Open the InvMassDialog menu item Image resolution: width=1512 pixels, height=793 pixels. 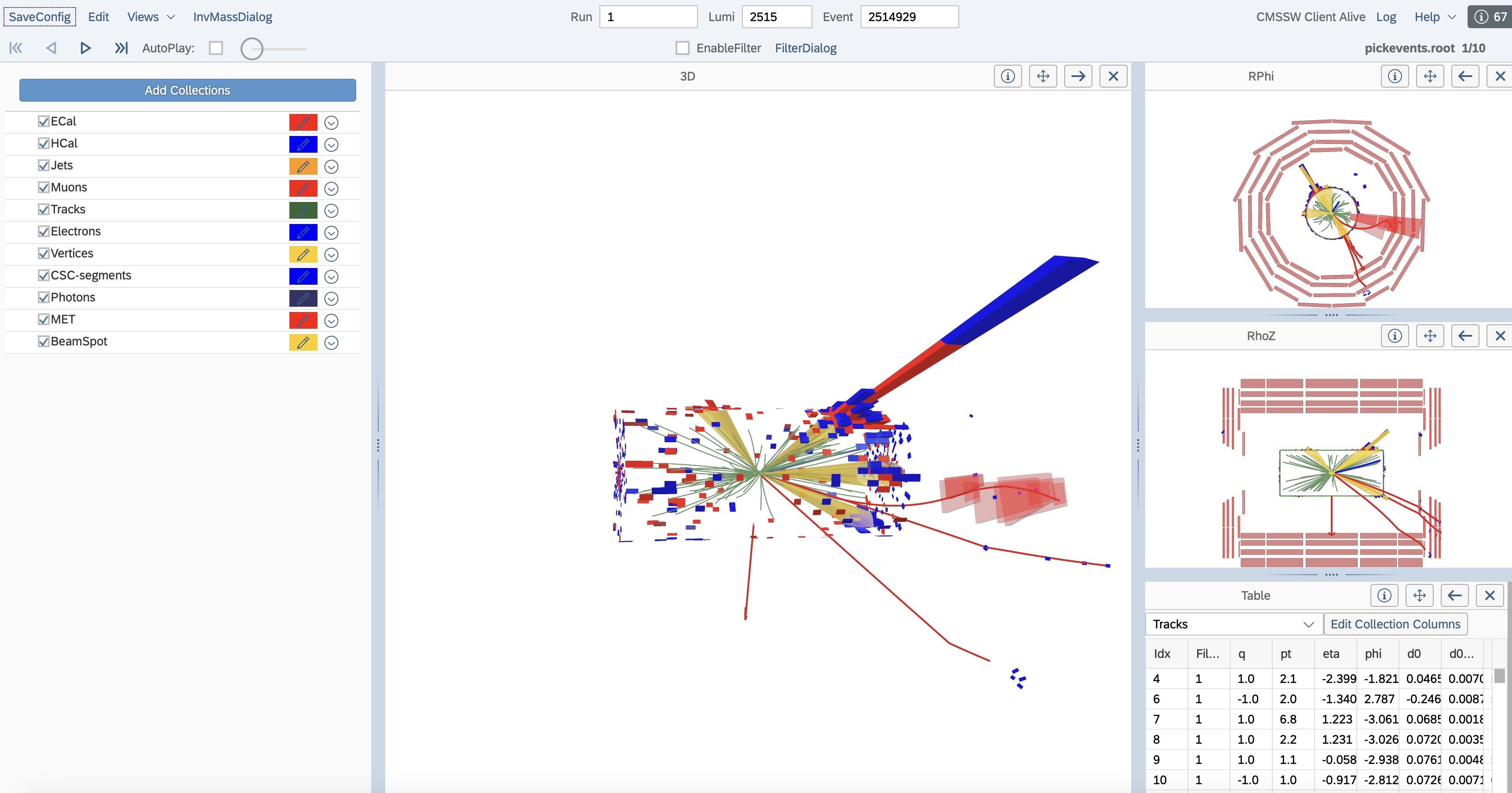[233, 17]
